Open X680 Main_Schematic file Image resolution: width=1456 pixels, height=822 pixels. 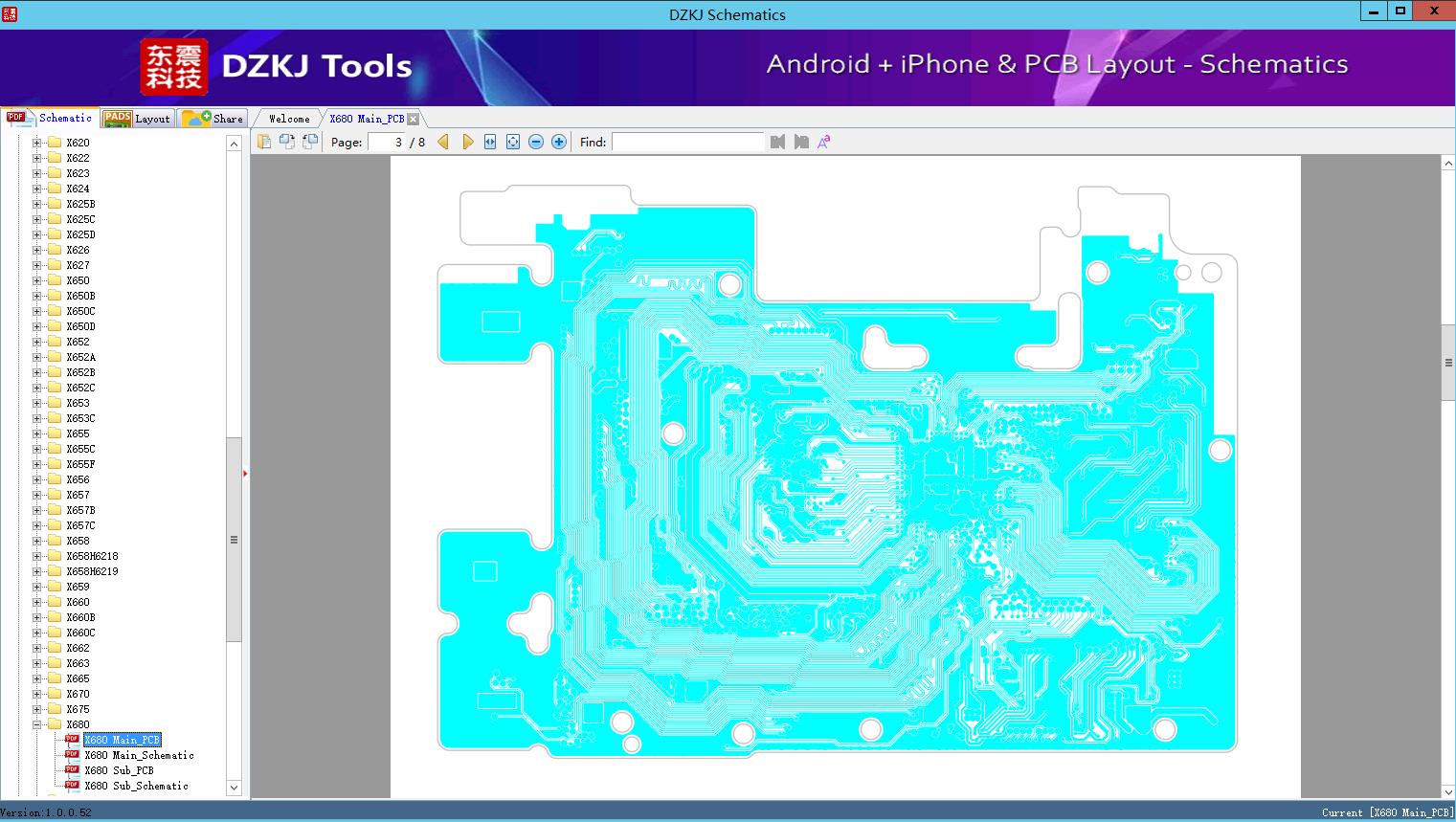[x=139, y=755]
